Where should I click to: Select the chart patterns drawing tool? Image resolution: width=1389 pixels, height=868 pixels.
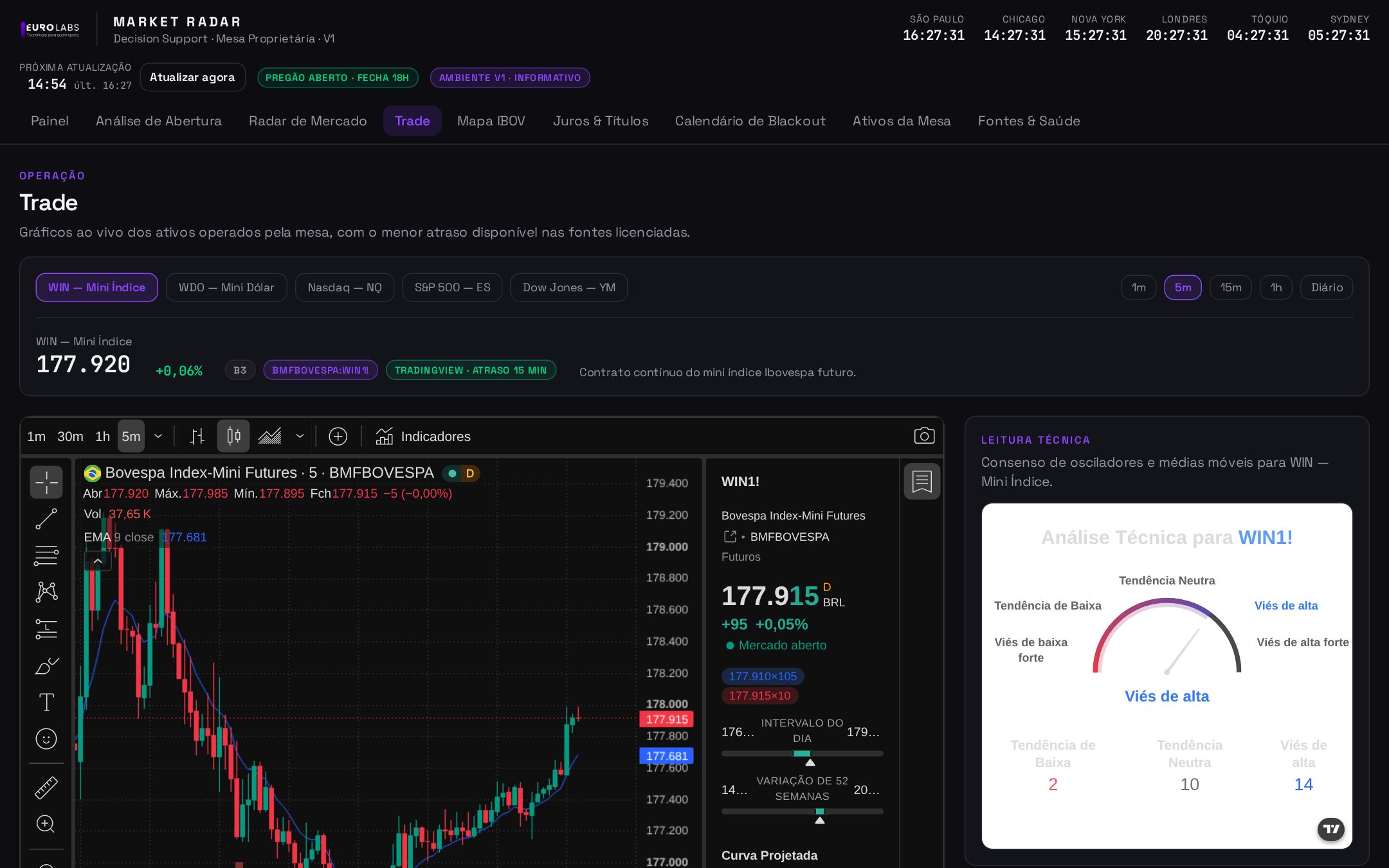pyautogui.click(x=46, y=592)
